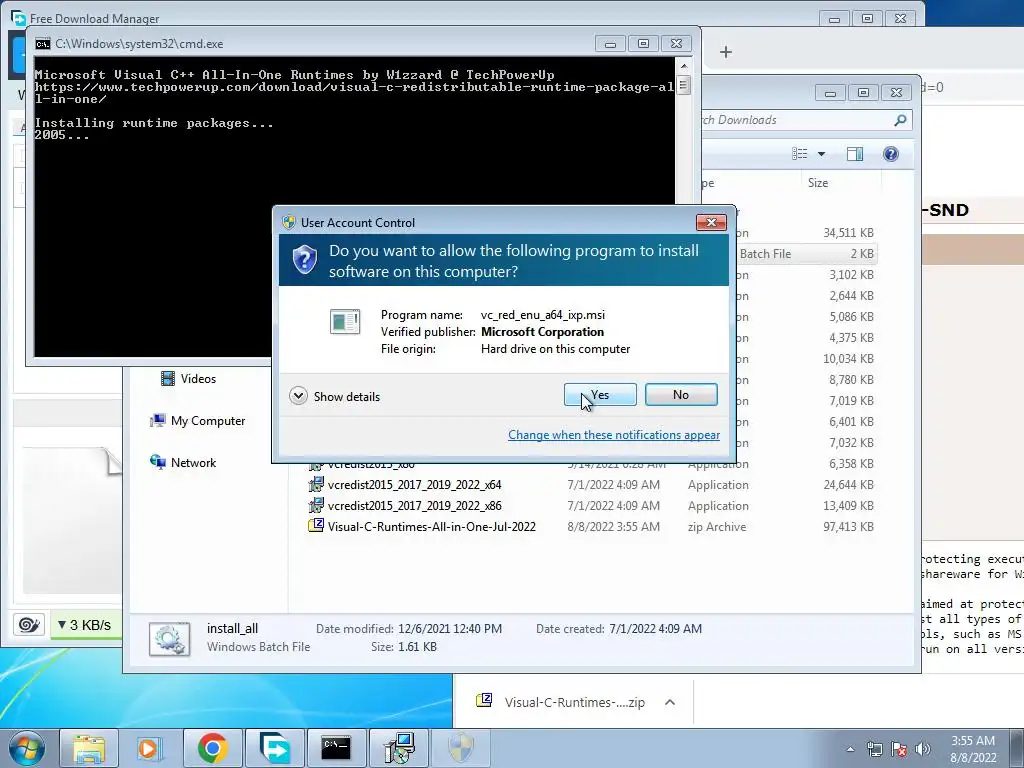Viewport: 1024px width, 768px height.
Task: Open Explorer help question mark icon
Action: point(891,153)
